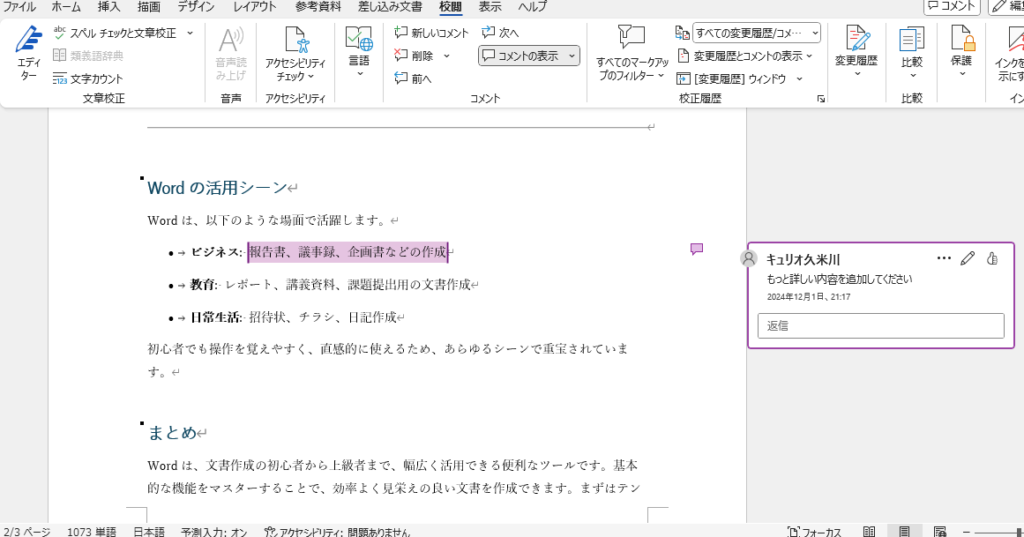Switch to the 差し込み文書 tab
The width and height of the screenshot is (1024, 537).
point(390,7)
